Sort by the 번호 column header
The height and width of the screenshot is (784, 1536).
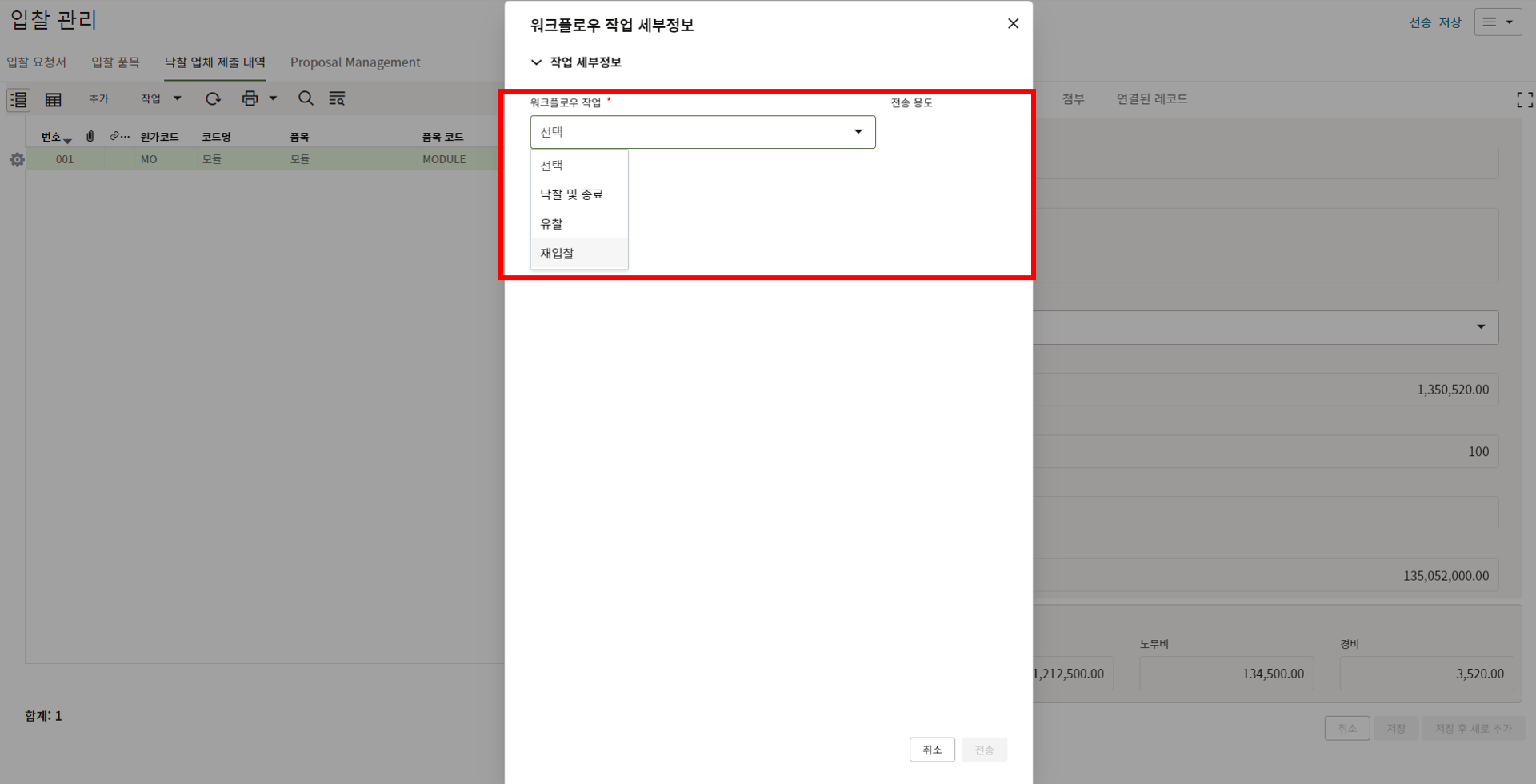pos(51,137)
